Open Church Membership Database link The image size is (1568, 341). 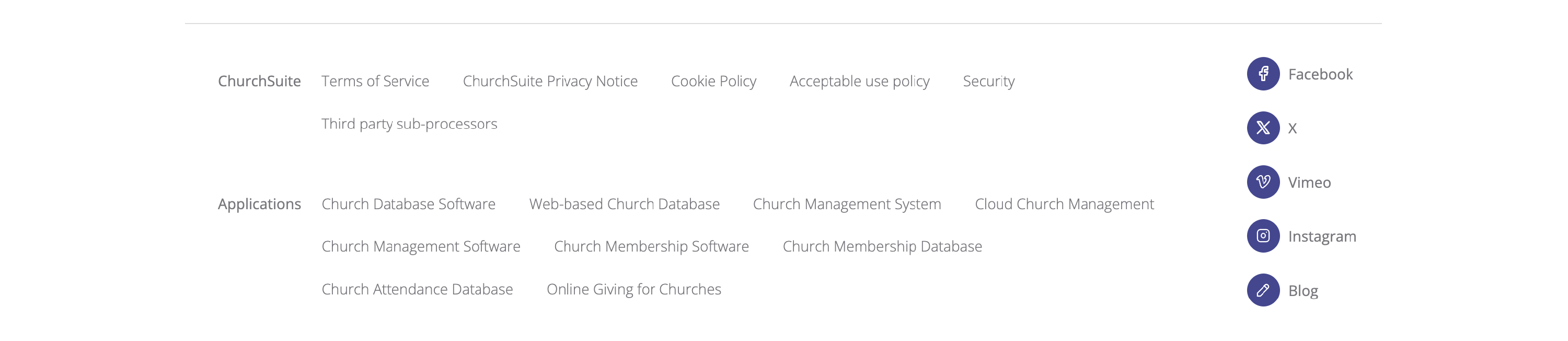point(882,247)
